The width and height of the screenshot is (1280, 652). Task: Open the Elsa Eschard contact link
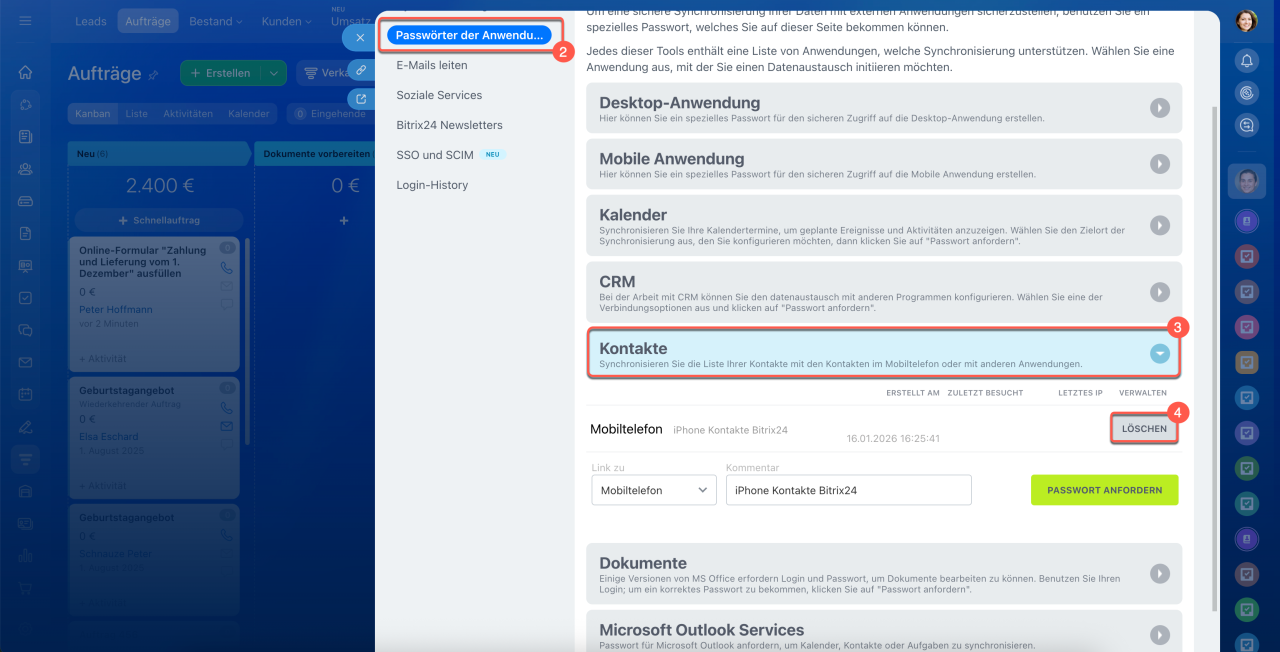109,436
